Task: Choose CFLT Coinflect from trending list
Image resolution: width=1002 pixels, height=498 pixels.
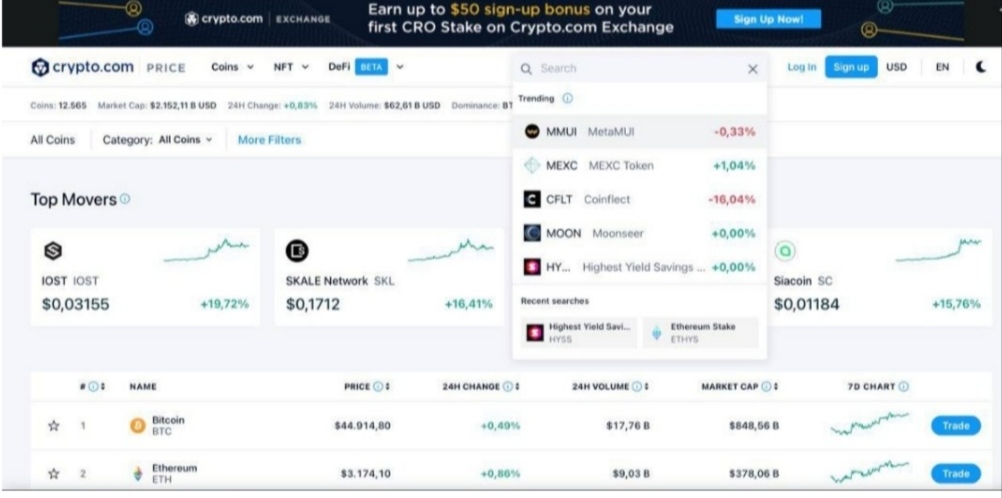Action: click(640, 199)
